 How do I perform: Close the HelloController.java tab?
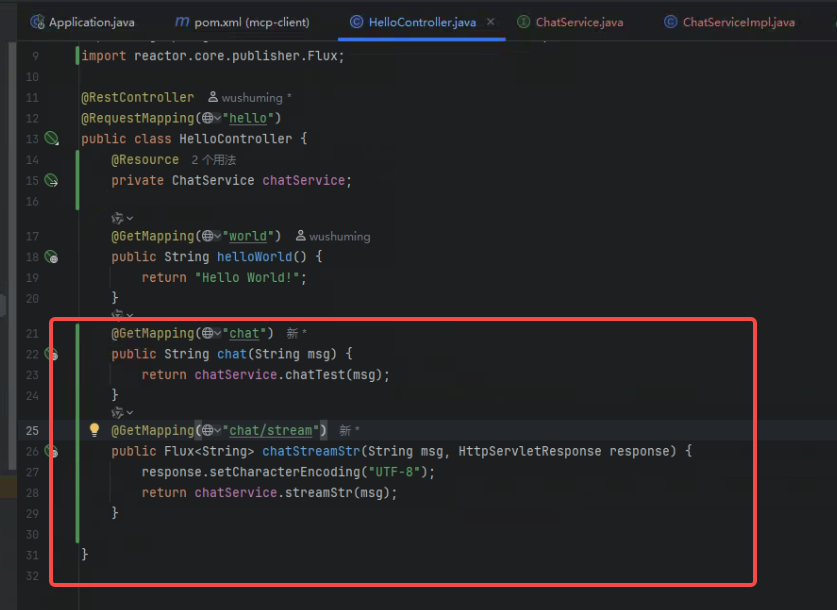coord(491,22)
